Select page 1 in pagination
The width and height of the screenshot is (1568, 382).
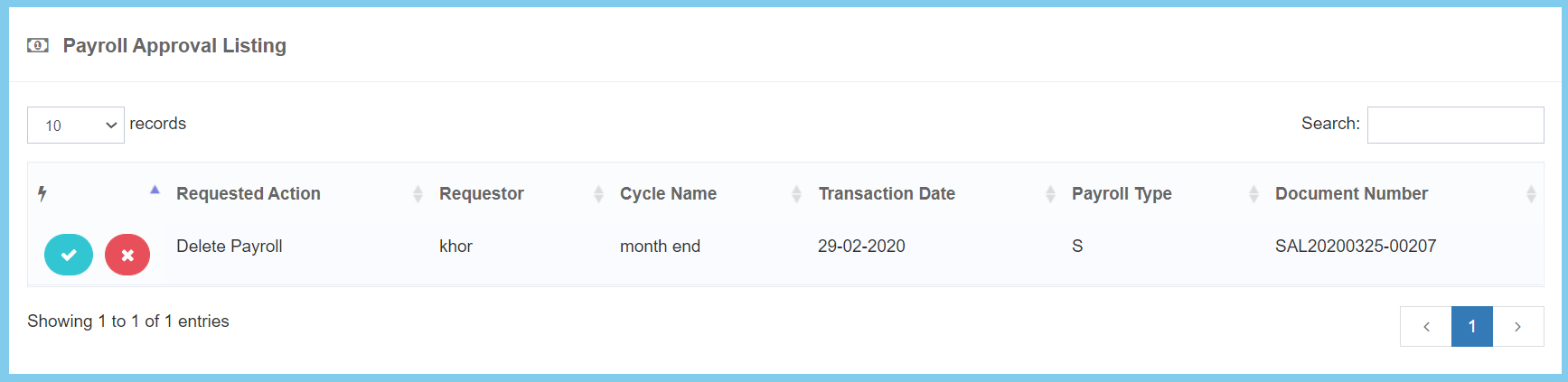[1472, 327]
